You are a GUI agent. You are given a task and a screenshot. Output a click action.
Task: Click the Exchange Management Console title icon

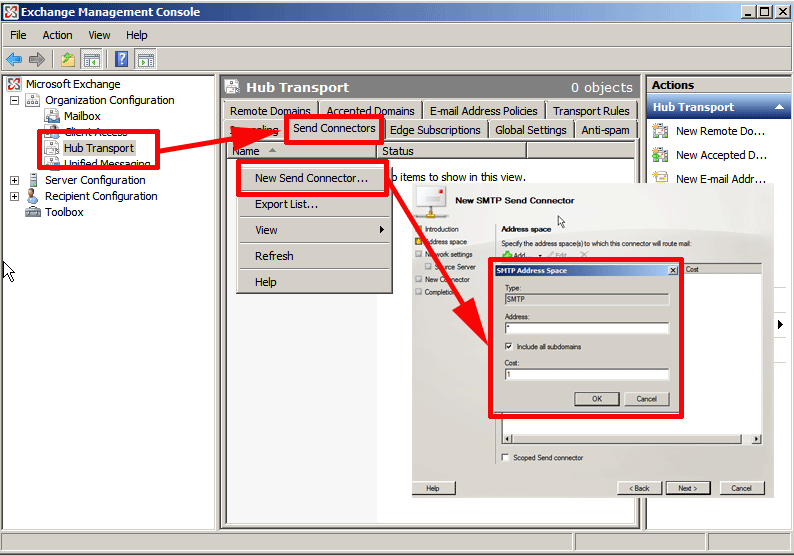[x=11, y=12]
